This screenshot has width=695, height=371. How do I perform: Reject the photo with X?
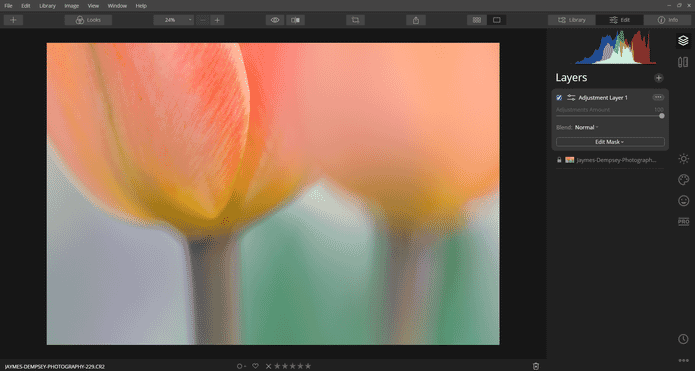point(268,366)
